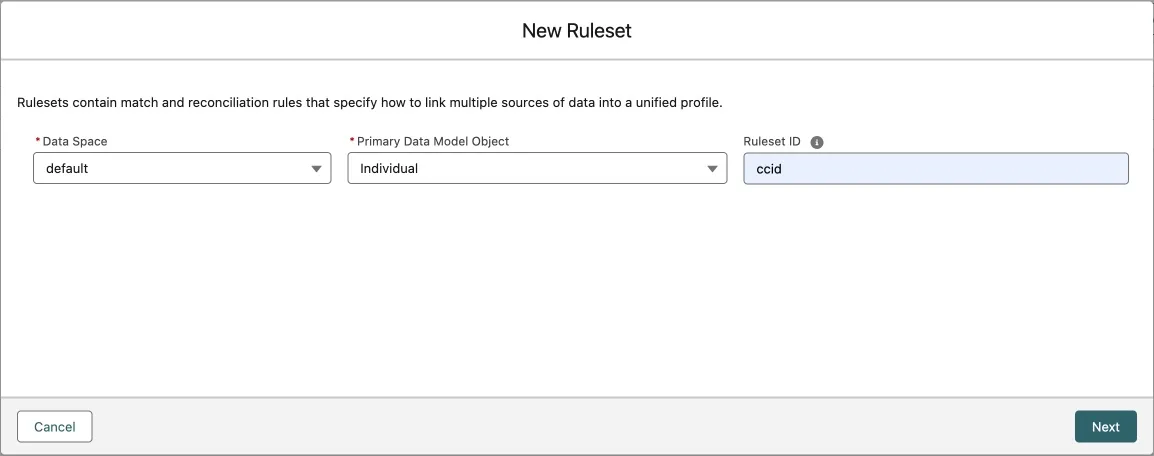This screenshot has width=1154, height=456.
Task: Click the Ruleset ID info tooltip icon
Action: tap(817, 142)
